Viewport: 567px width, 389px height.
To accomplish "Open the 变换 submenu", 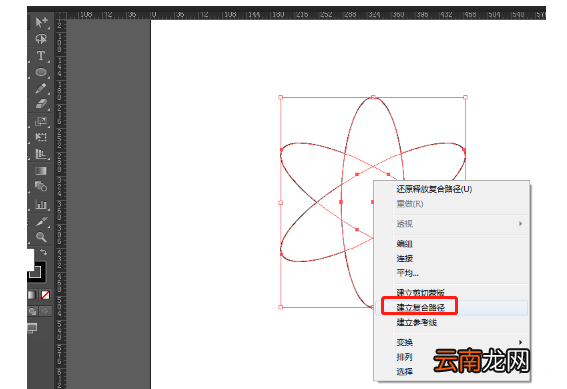I will tap(451, 342).
